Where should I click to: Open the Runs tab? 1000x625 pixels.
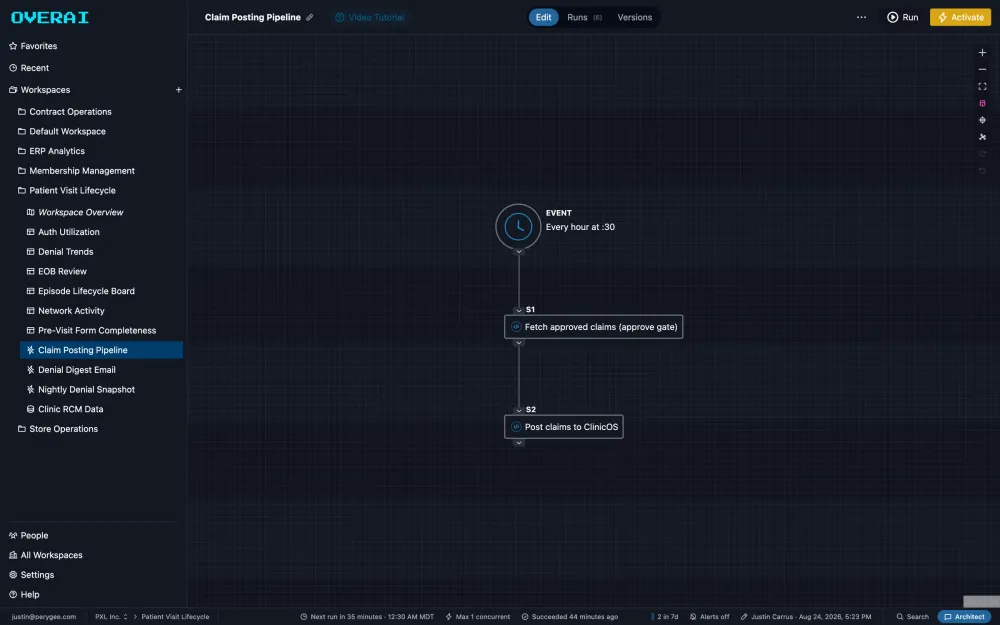pyautogui.click(x=584, y=17)
